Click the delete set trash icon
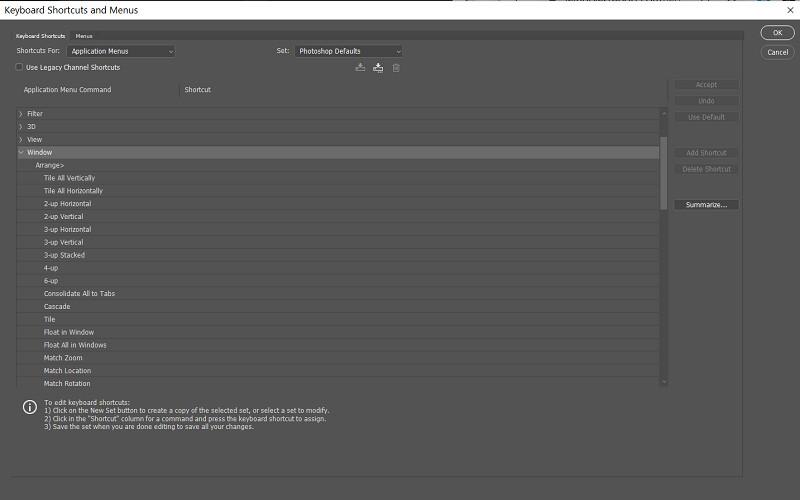Screen dimensions: 800x500 coord(396,68)
